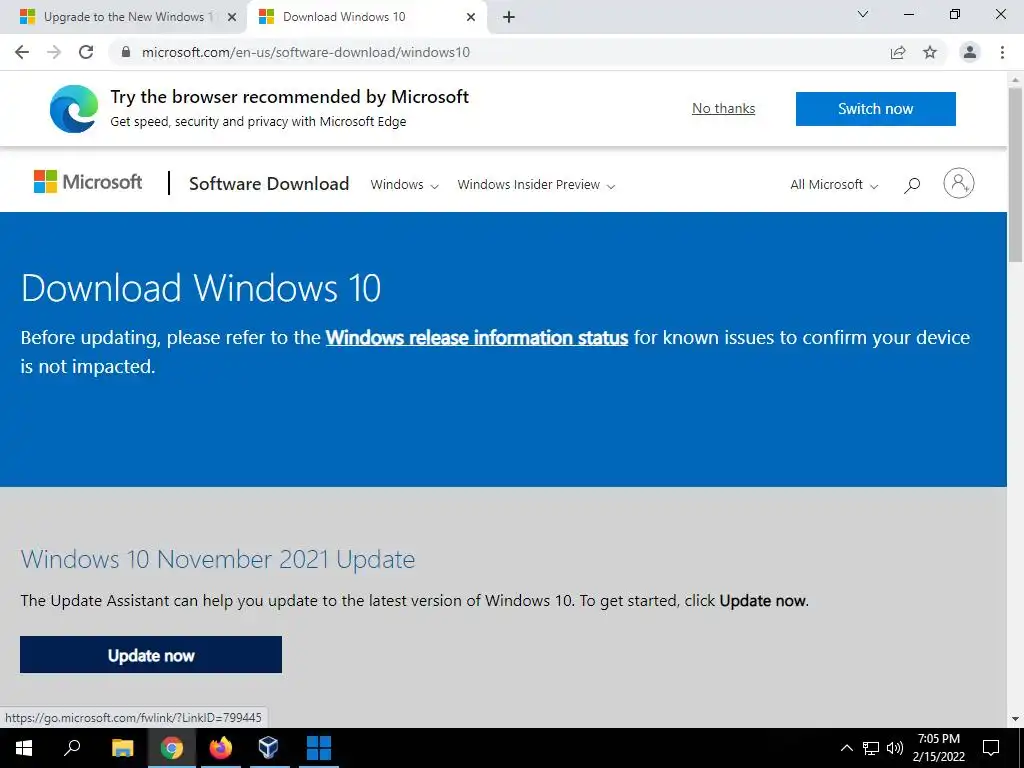Screen dimensions: 1024x768
Task: Click the Microsoft logo
Action: 88,182
